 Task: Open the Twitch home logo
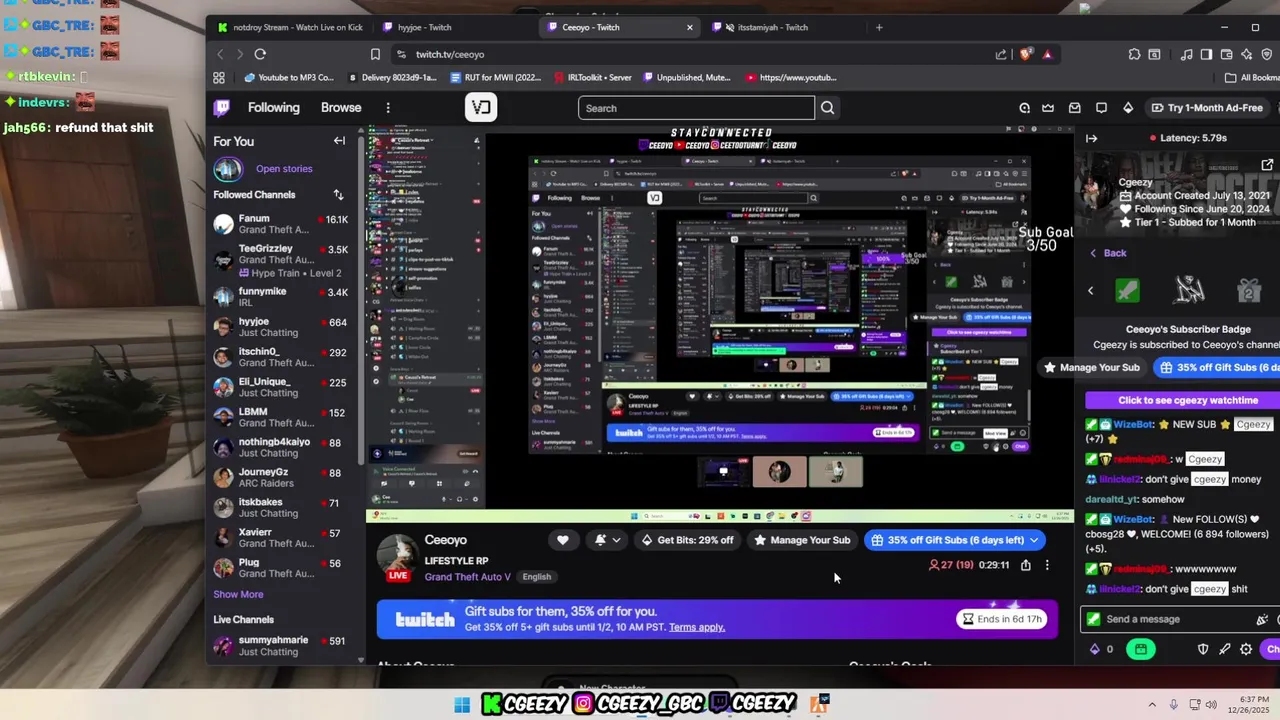coord(222,107)
